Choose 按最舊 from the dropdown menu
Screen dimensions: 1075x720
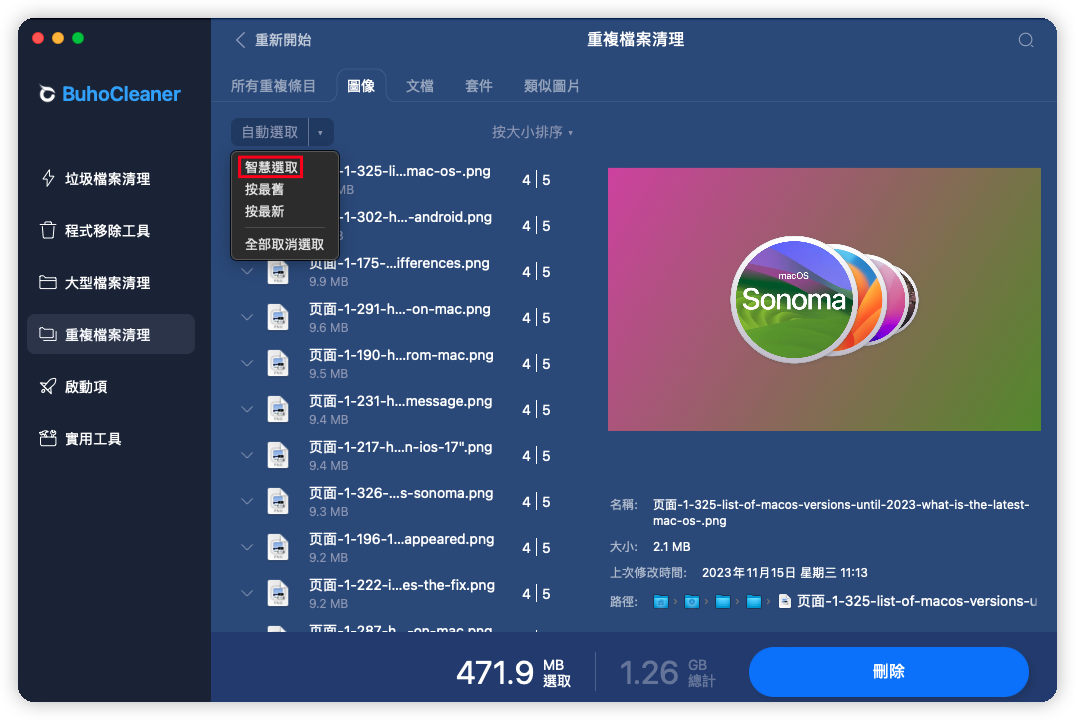265,189
